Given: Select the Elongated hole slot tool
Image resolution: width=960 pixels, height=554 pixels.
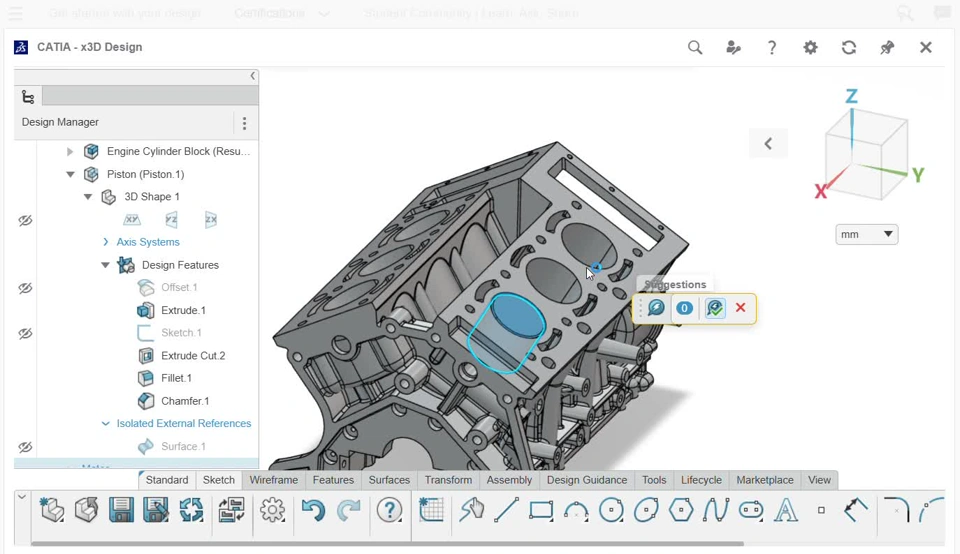Looking at the screenshot, I should (x=751, y=509).
